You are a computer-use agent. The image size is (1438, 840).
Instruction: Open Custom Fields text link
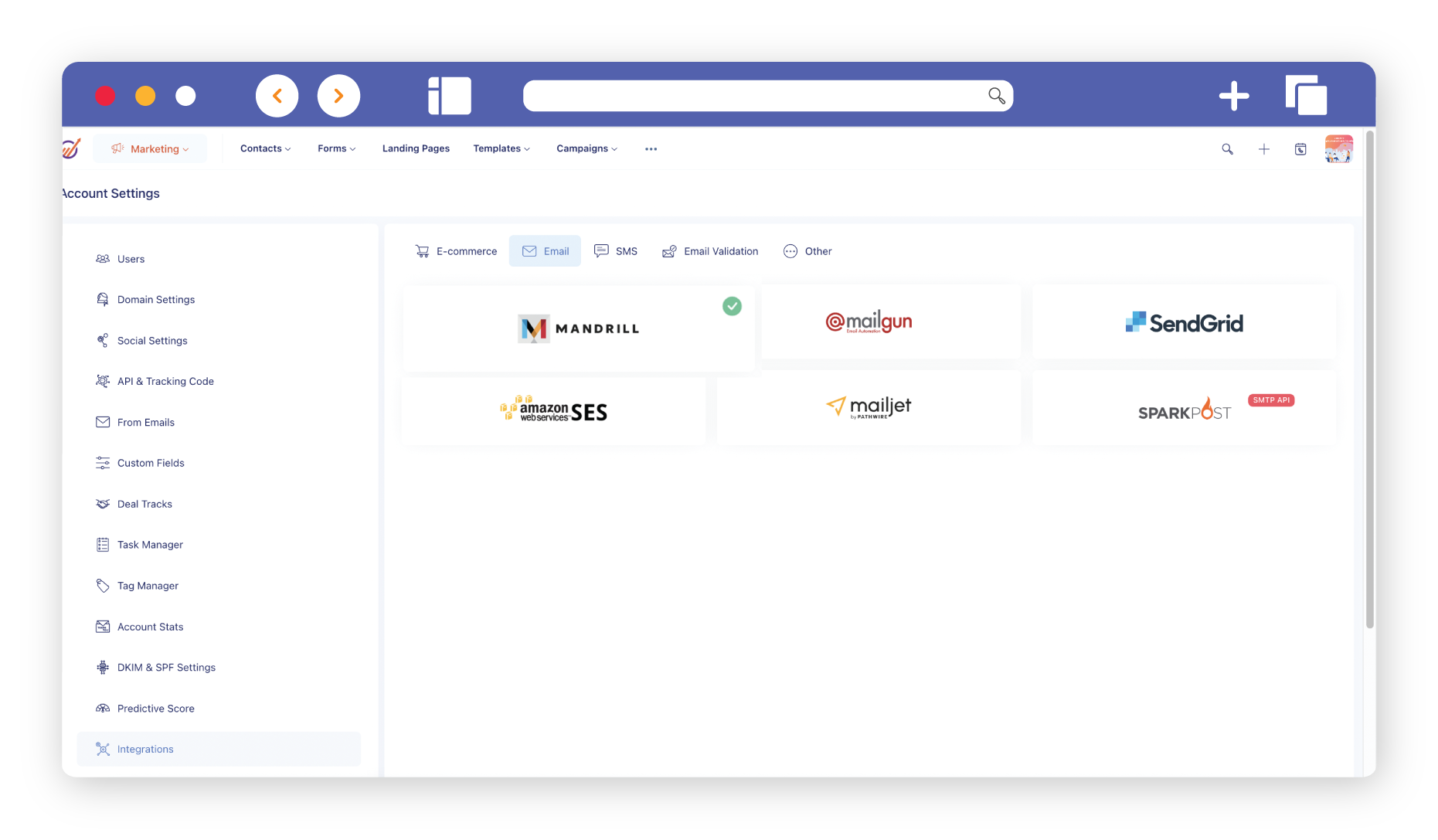coord(151,463)
